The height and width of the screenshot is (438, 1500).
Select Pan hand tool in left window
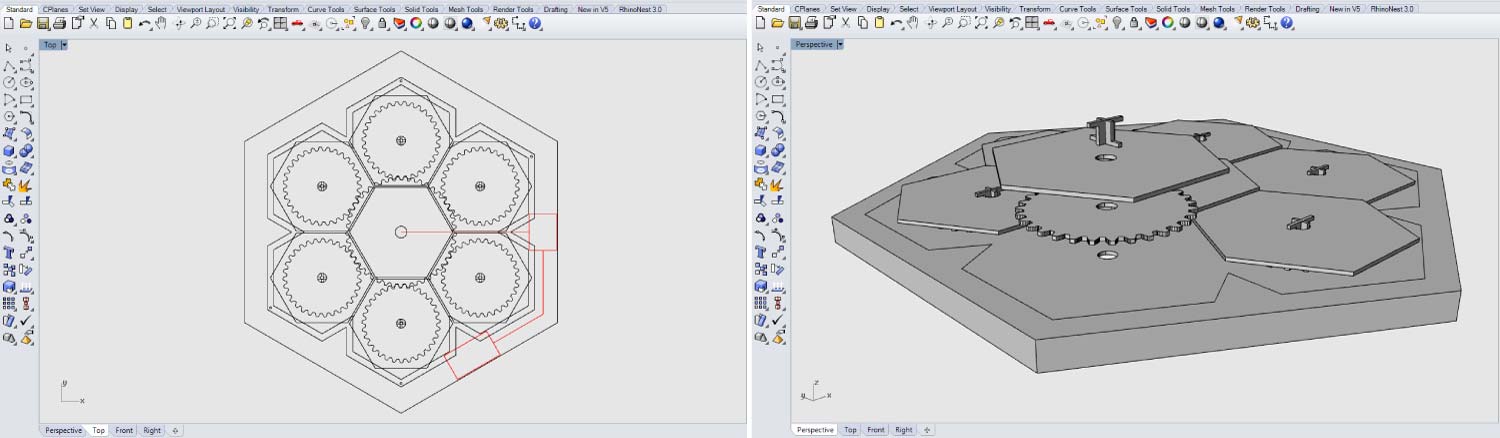click(160, 23)
